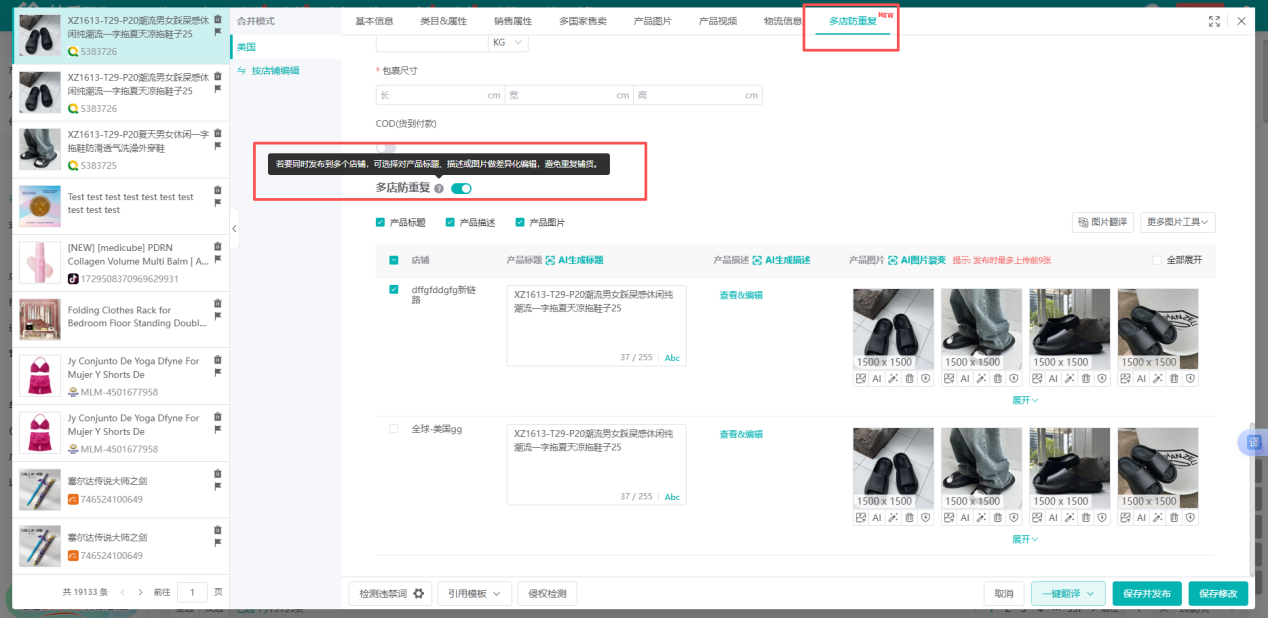Uncheck the 产品标题 checkbox
This screenshot has width=1268, height=618.
[380, 222]
